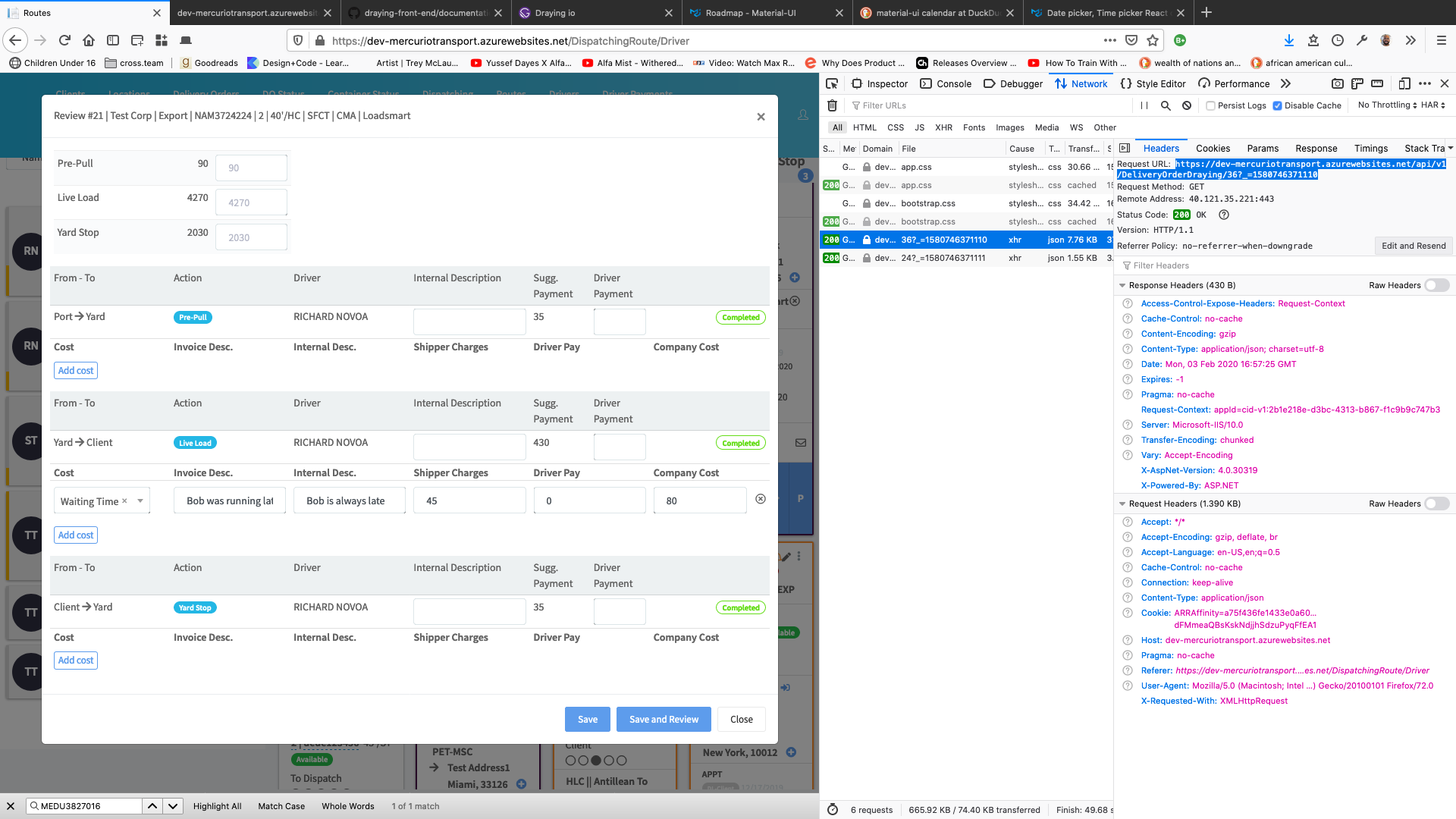Click Add cost under Port-Yard route

click(76, 371)
